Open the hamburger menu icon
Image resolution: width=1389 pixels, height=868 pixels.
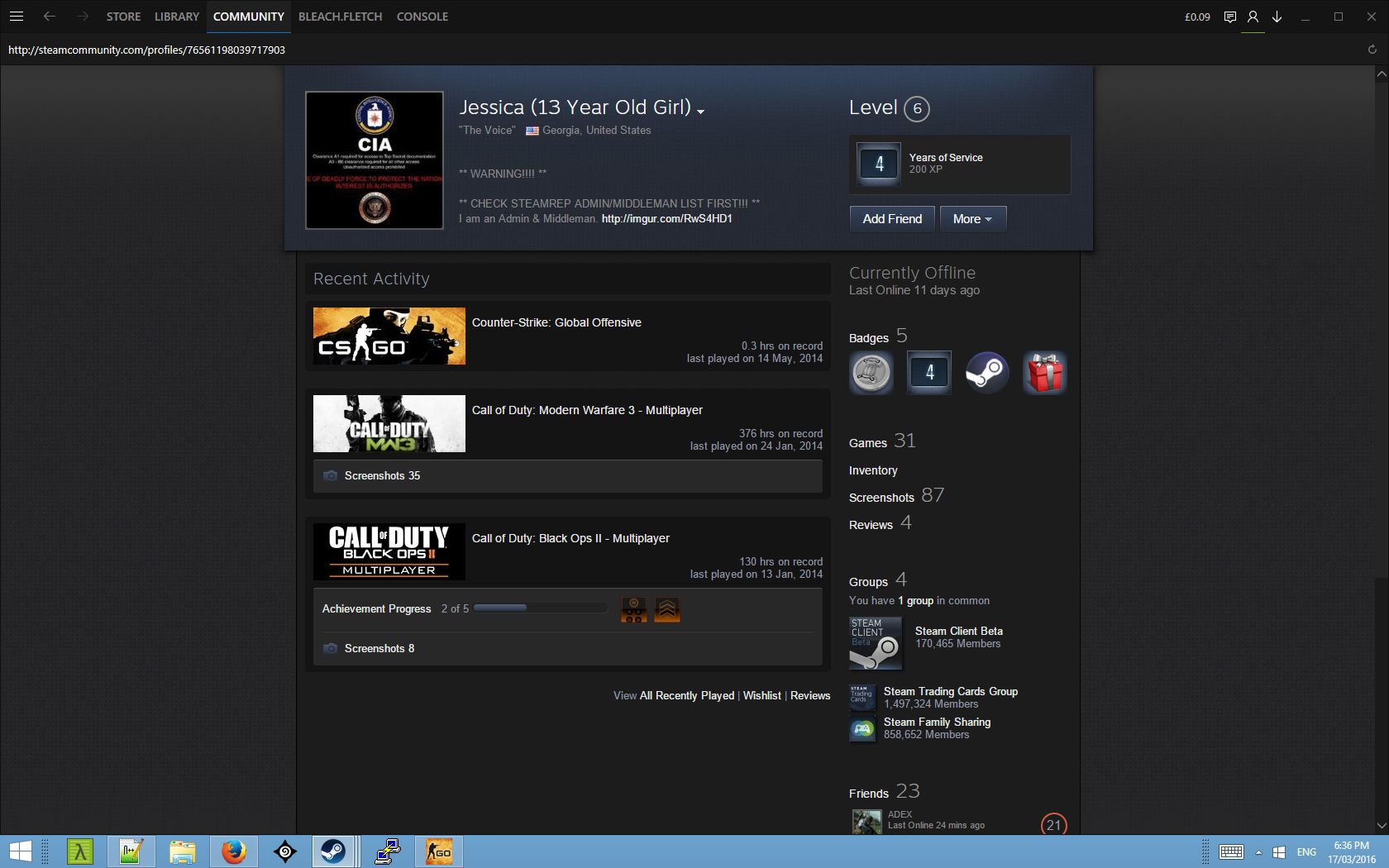(16, 17)
